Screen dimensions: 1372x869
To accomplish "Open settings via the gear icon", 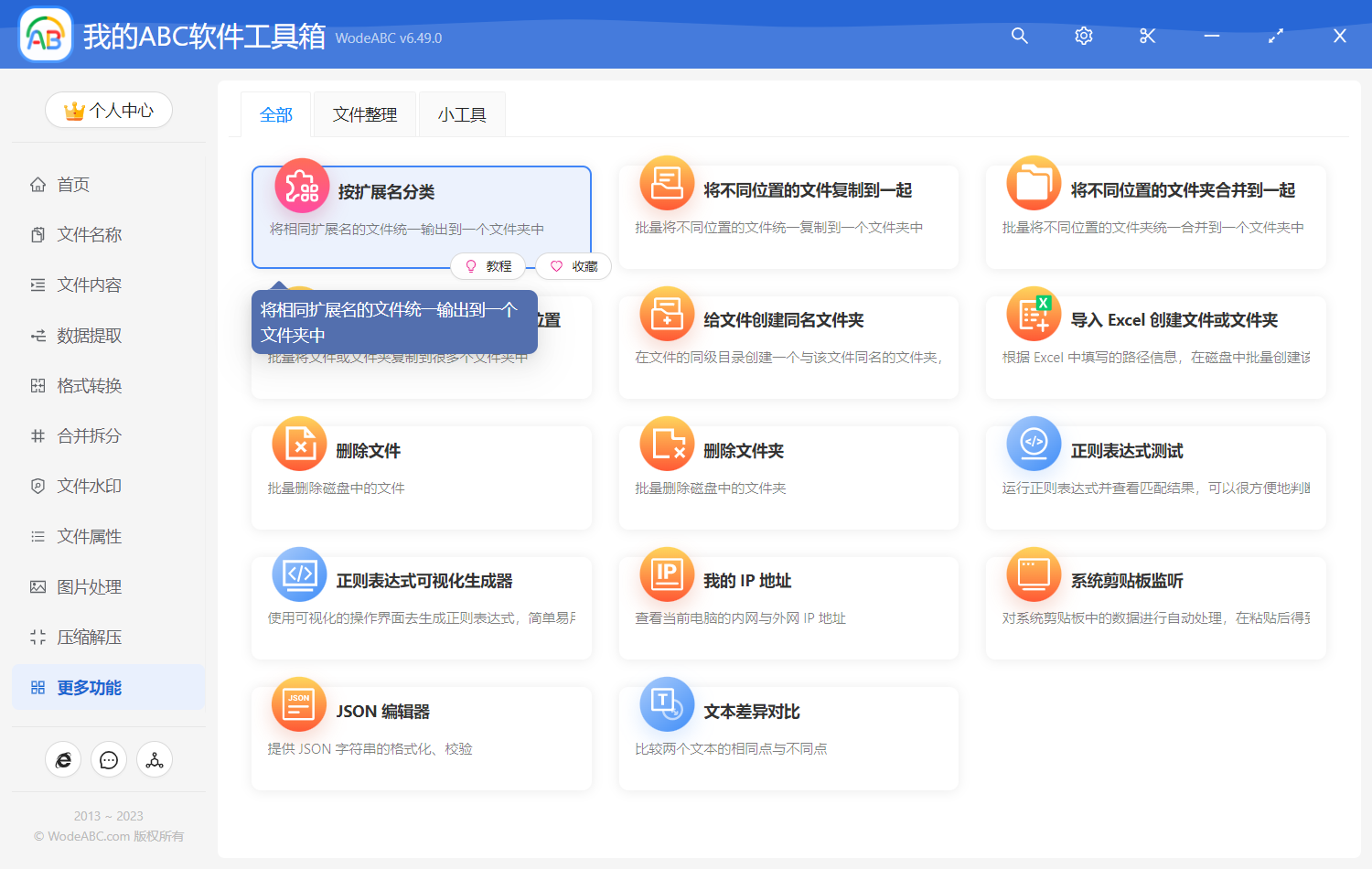I will 1084,36.
